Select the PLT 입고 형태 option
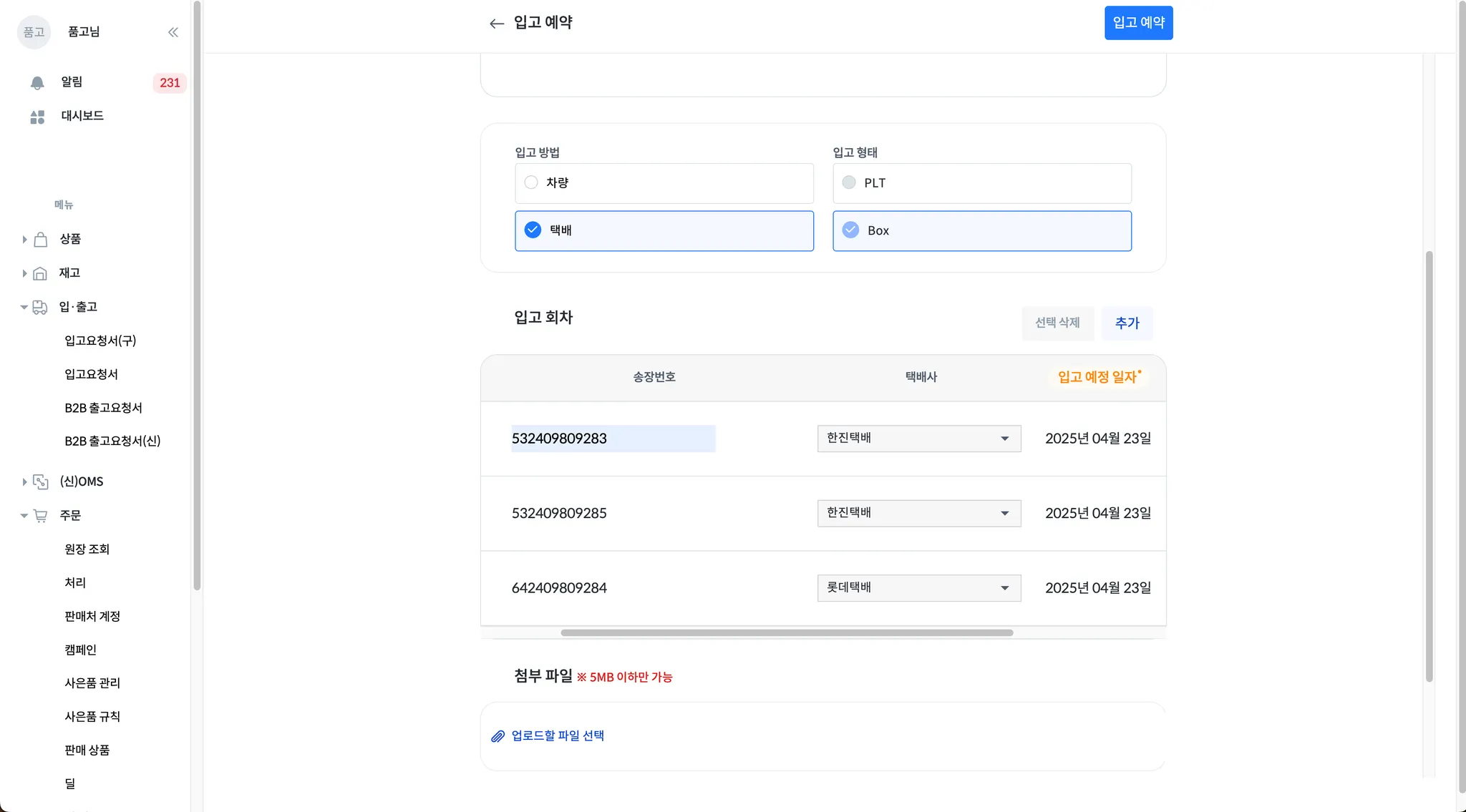 tap(849, 182)
